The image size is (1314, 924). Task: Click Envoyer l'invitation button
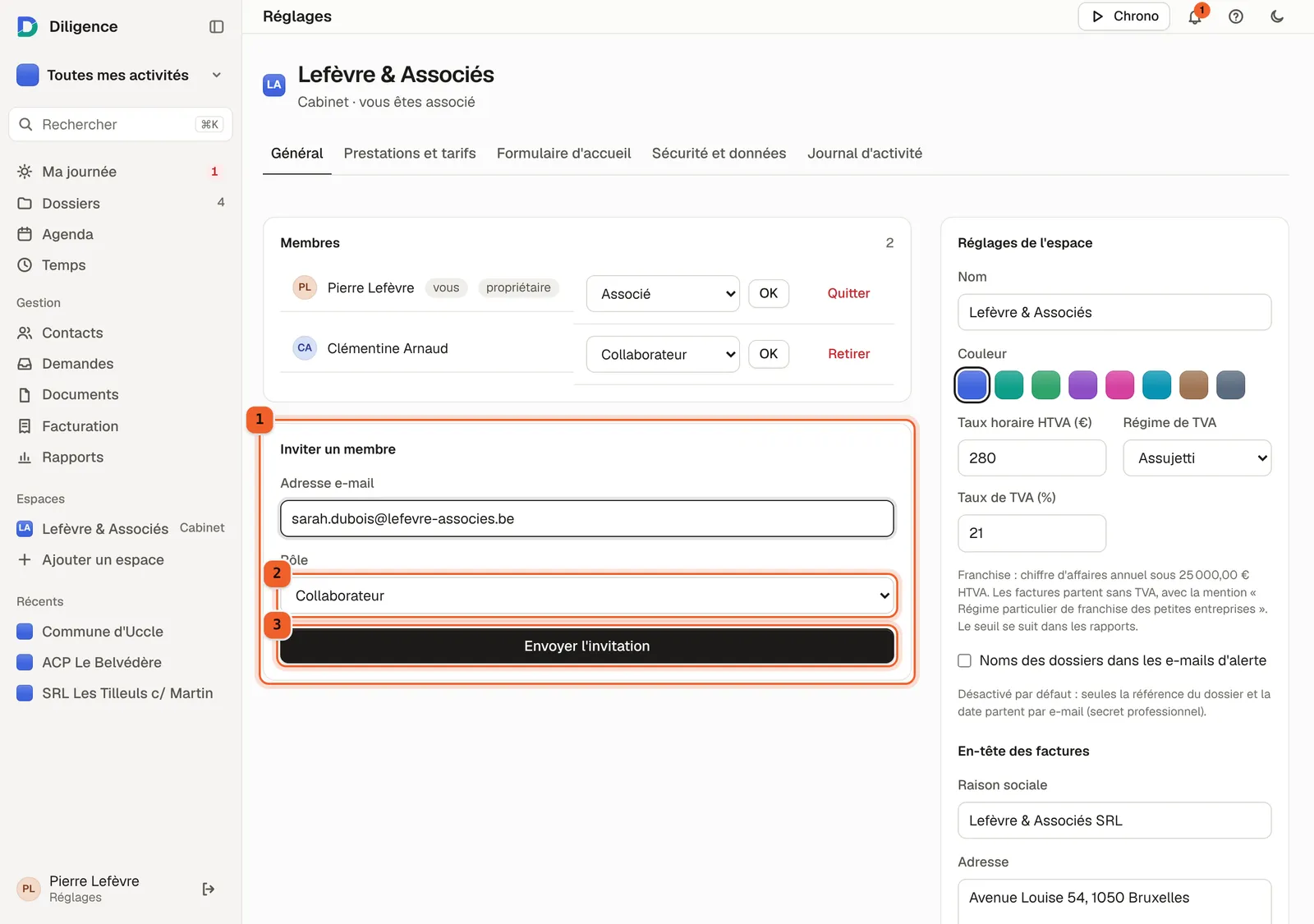click(587, 646)
